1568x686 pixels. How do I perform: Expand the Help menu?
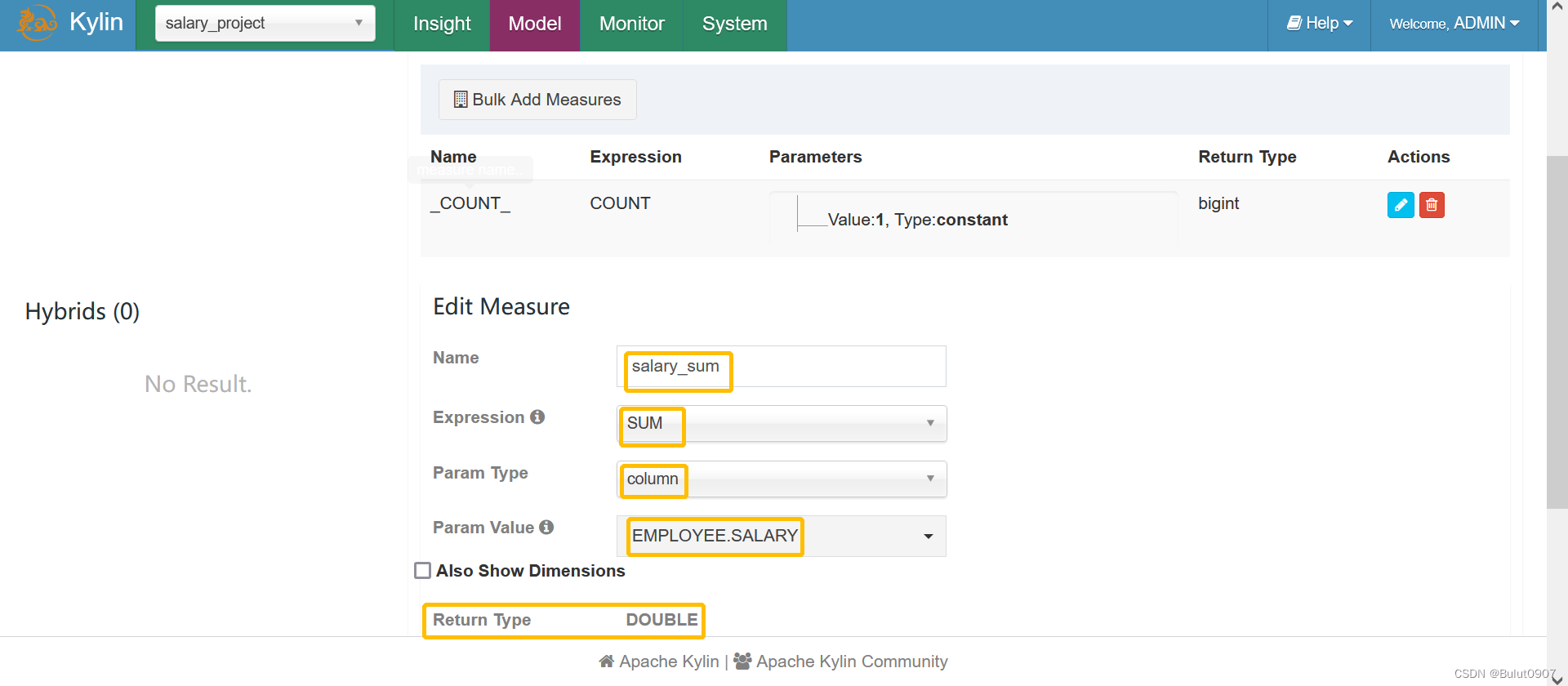click(x=1320, y=24)
